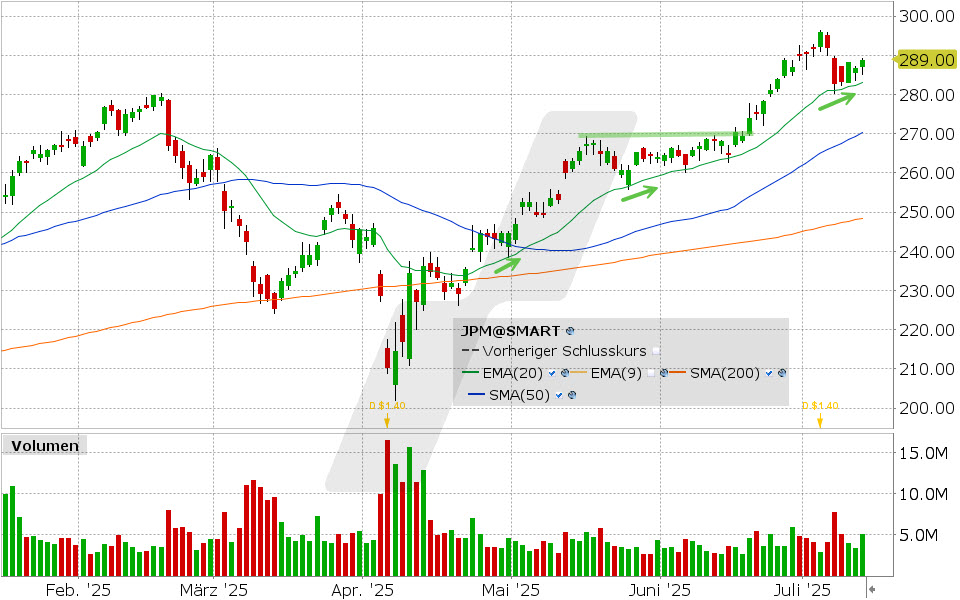Open EMA(9) indicator settings icon

point(664,373)
